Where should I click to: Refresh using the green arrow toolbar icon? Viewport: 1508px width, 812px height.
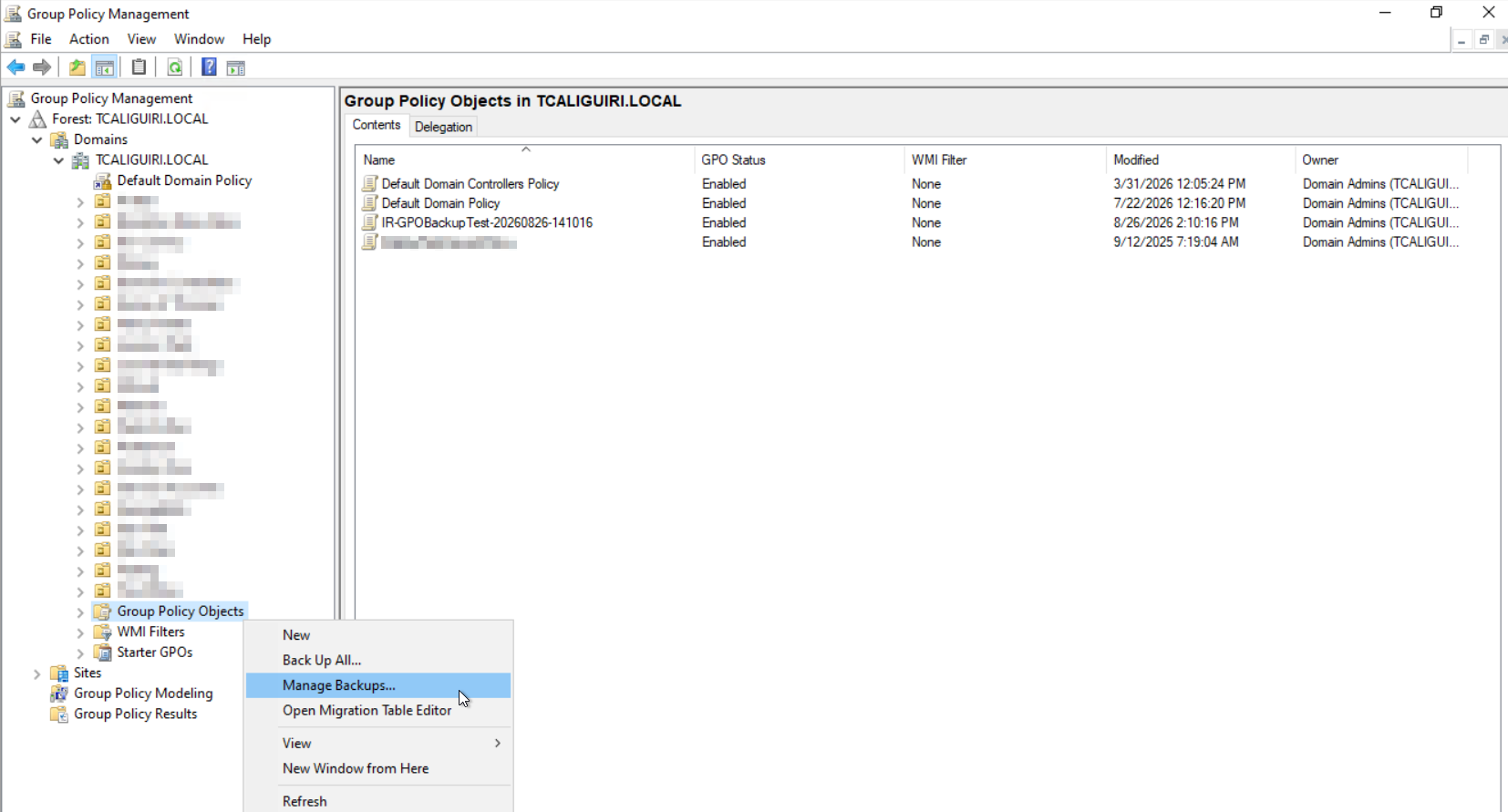(174, 67)
